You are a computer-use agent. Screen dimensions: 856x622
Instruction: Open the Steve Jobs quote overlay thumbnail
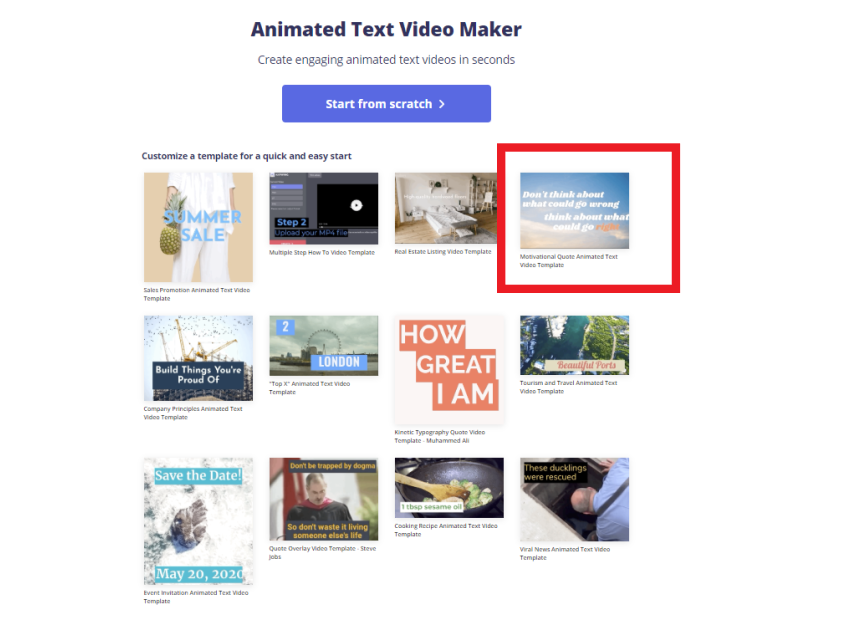[324, 499]
